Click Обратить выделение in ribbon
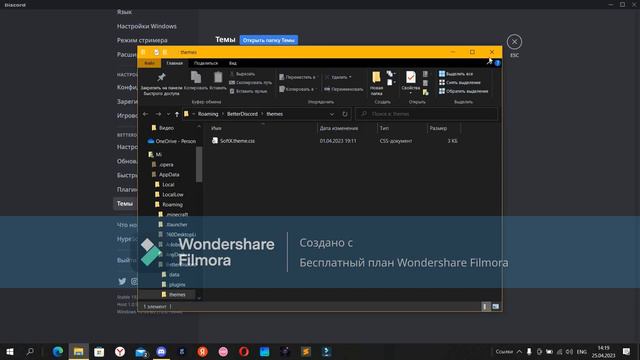Screen dimensions: 640x360 click(463, 91)
